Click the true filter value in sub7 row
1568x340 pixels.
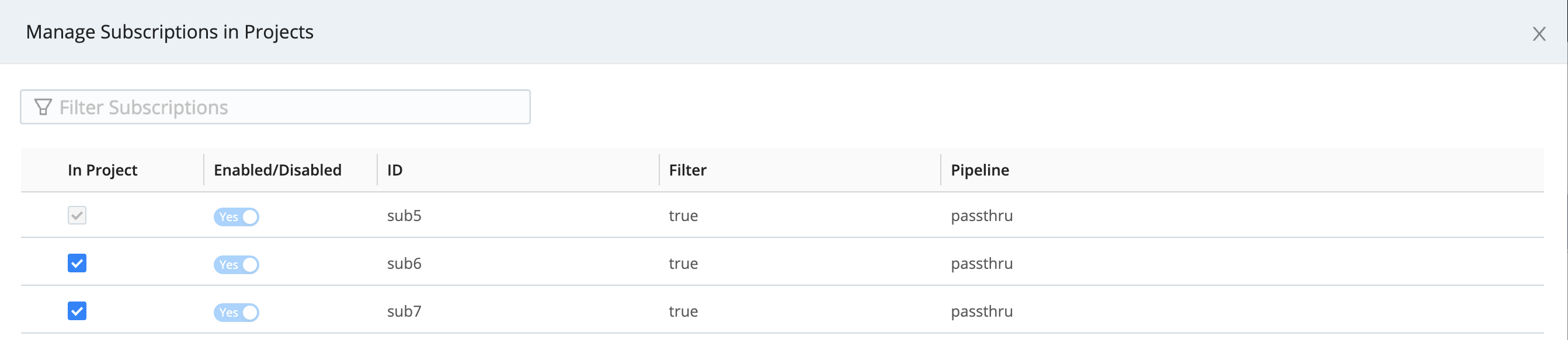[683, 312]
